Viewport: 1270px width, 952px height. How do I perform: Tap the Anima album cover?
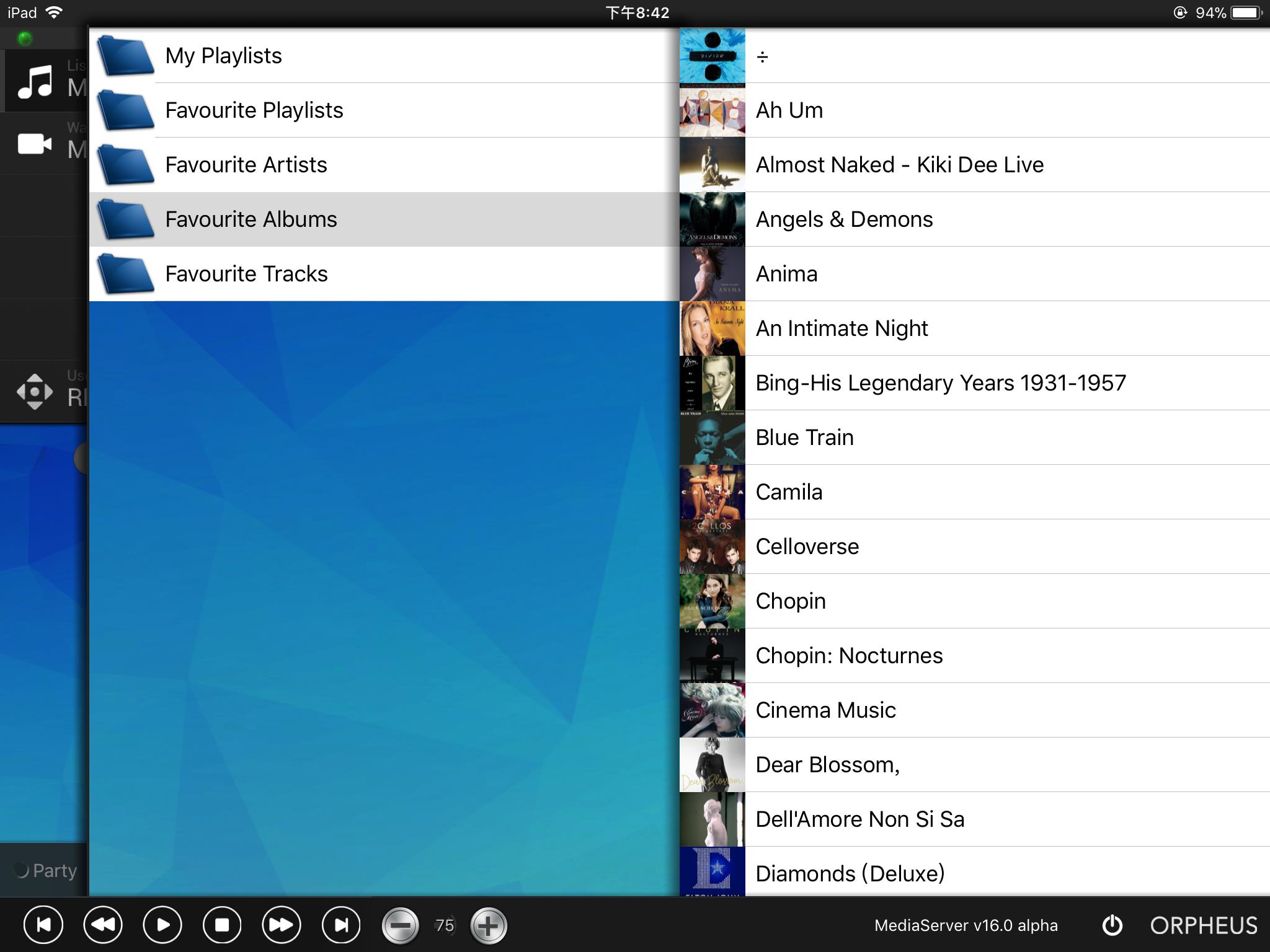[x=713, y=274]
